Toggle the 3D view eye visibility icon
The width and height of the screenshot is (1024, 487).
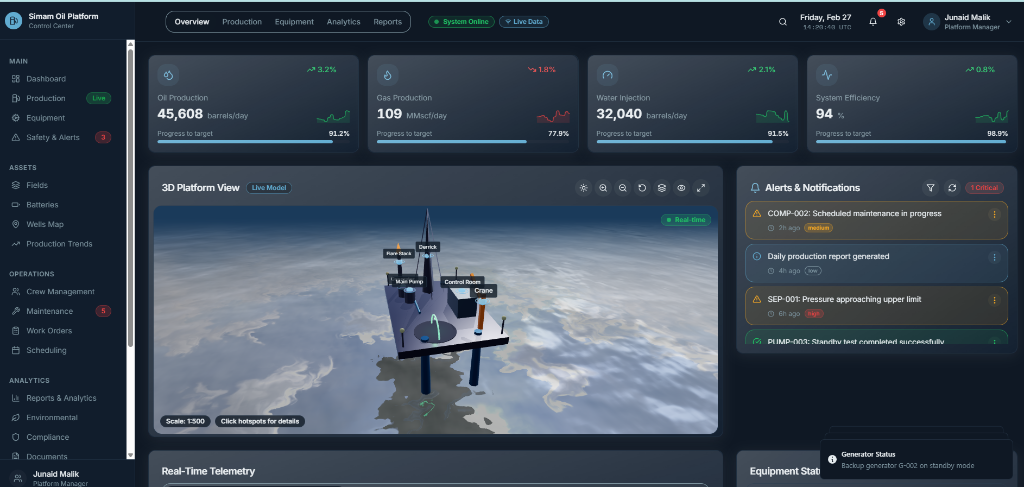[681, 188]
